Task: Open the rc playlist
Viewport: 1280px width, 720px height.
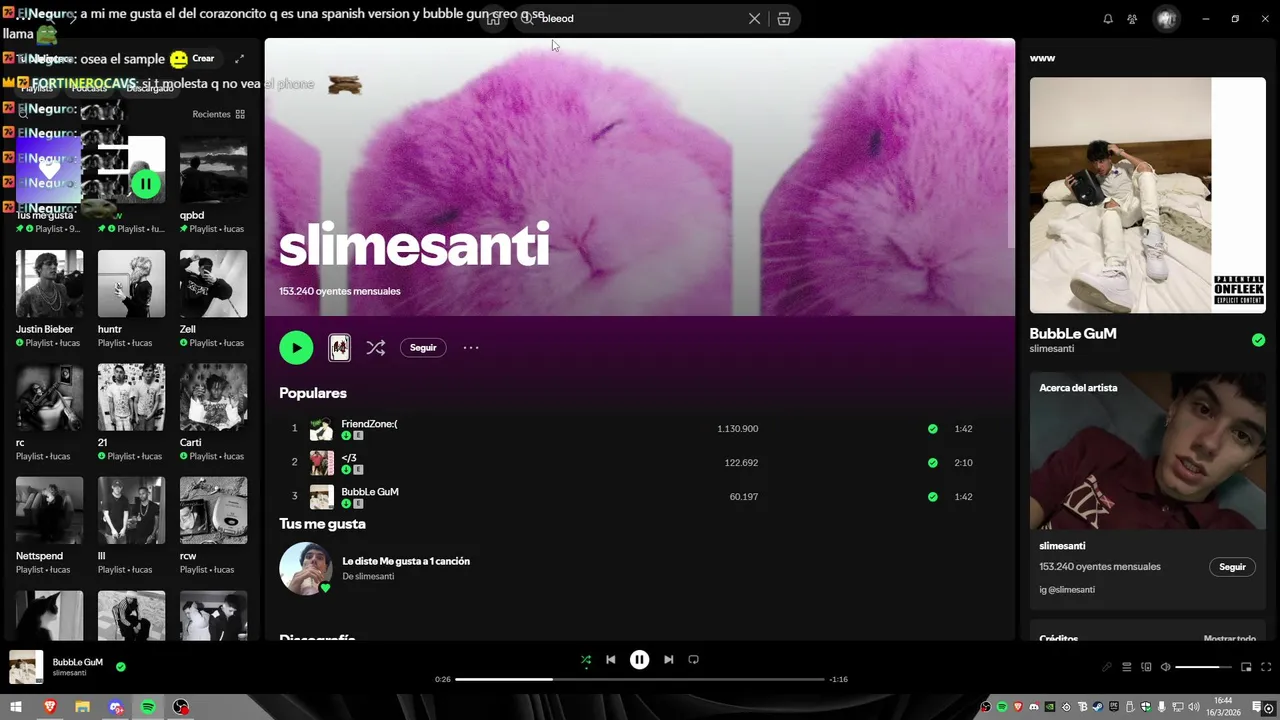Action: click(49, 411)
